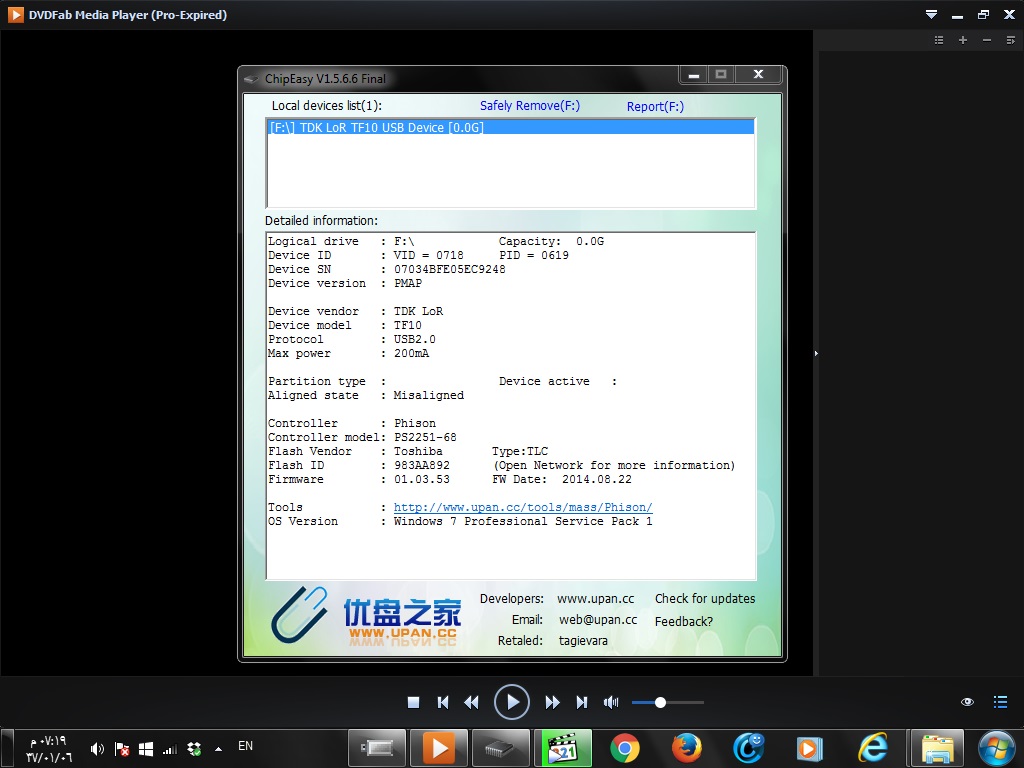
Task: Minimize the ChipEasy window
Action: coord(694,74)
